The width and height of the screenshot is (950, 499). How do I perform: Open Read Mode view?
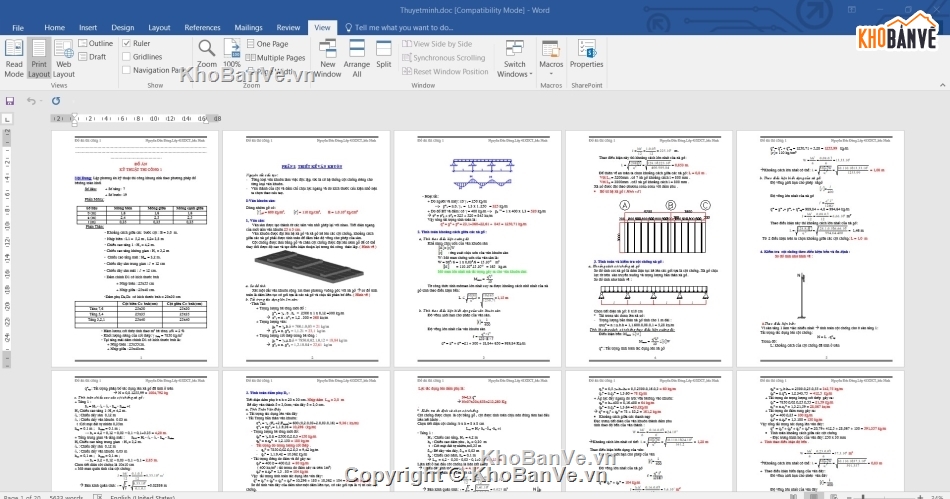tap(14, 58)
